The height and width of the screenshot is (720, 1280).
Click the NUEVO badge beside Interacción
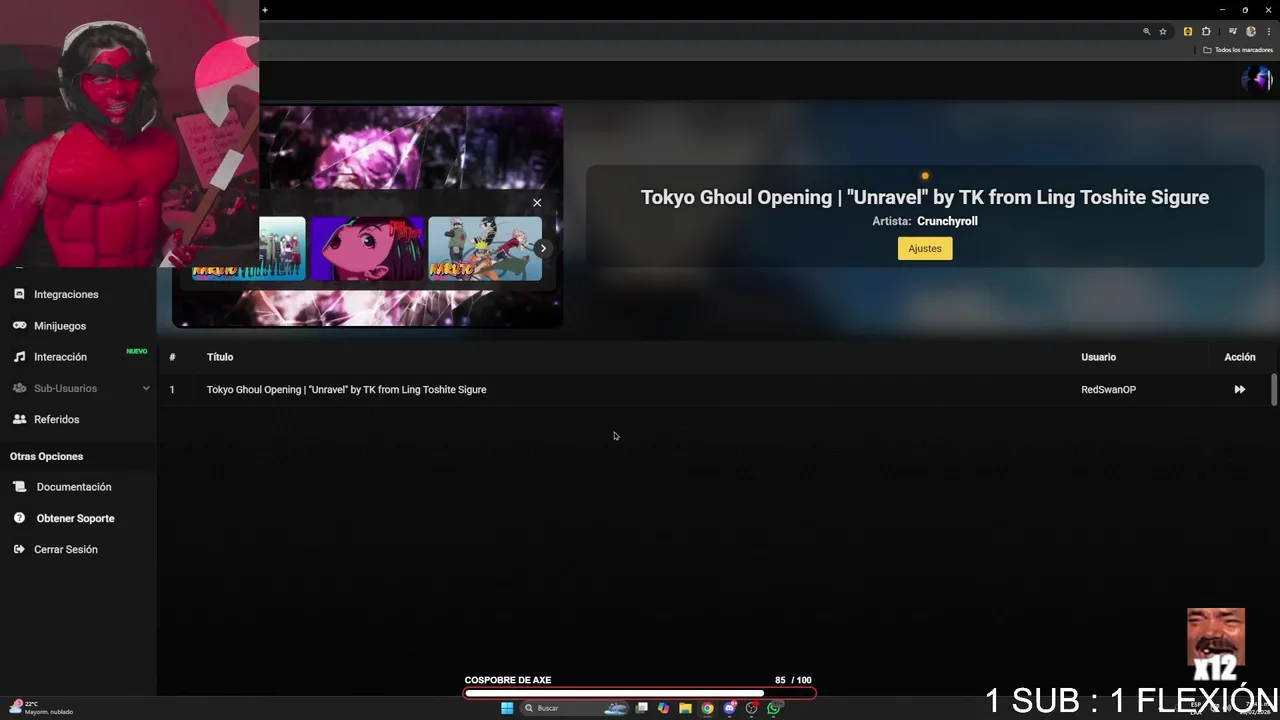(137, 351)
